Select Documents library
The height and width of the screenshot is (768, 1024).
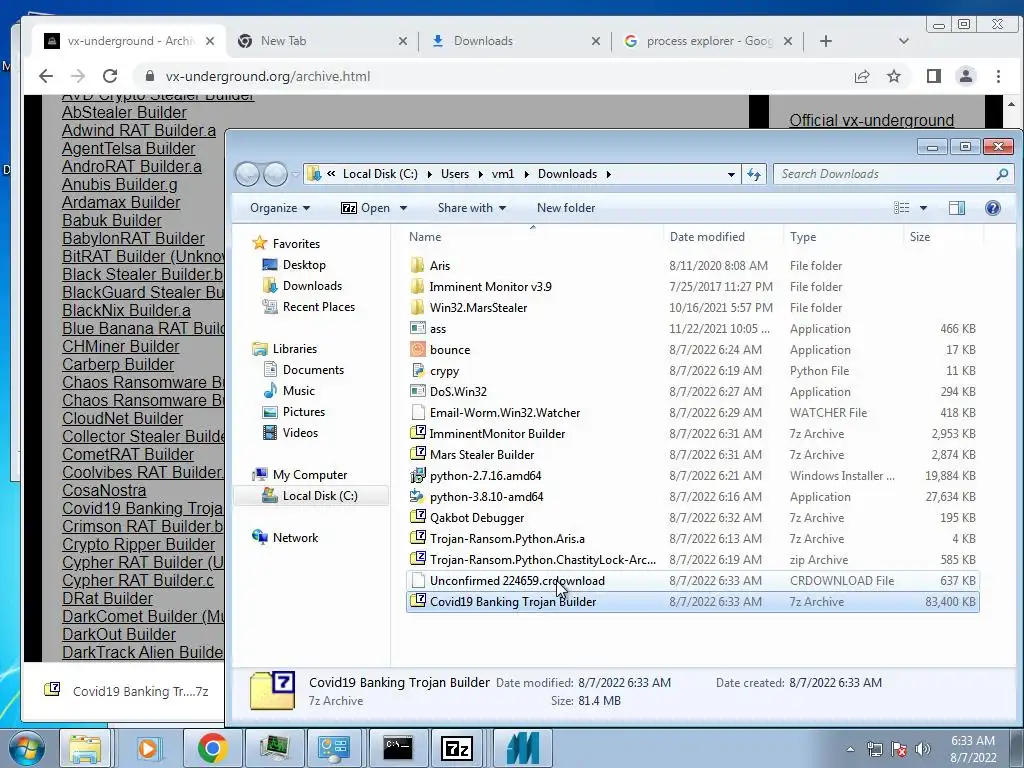click(313, 370)
